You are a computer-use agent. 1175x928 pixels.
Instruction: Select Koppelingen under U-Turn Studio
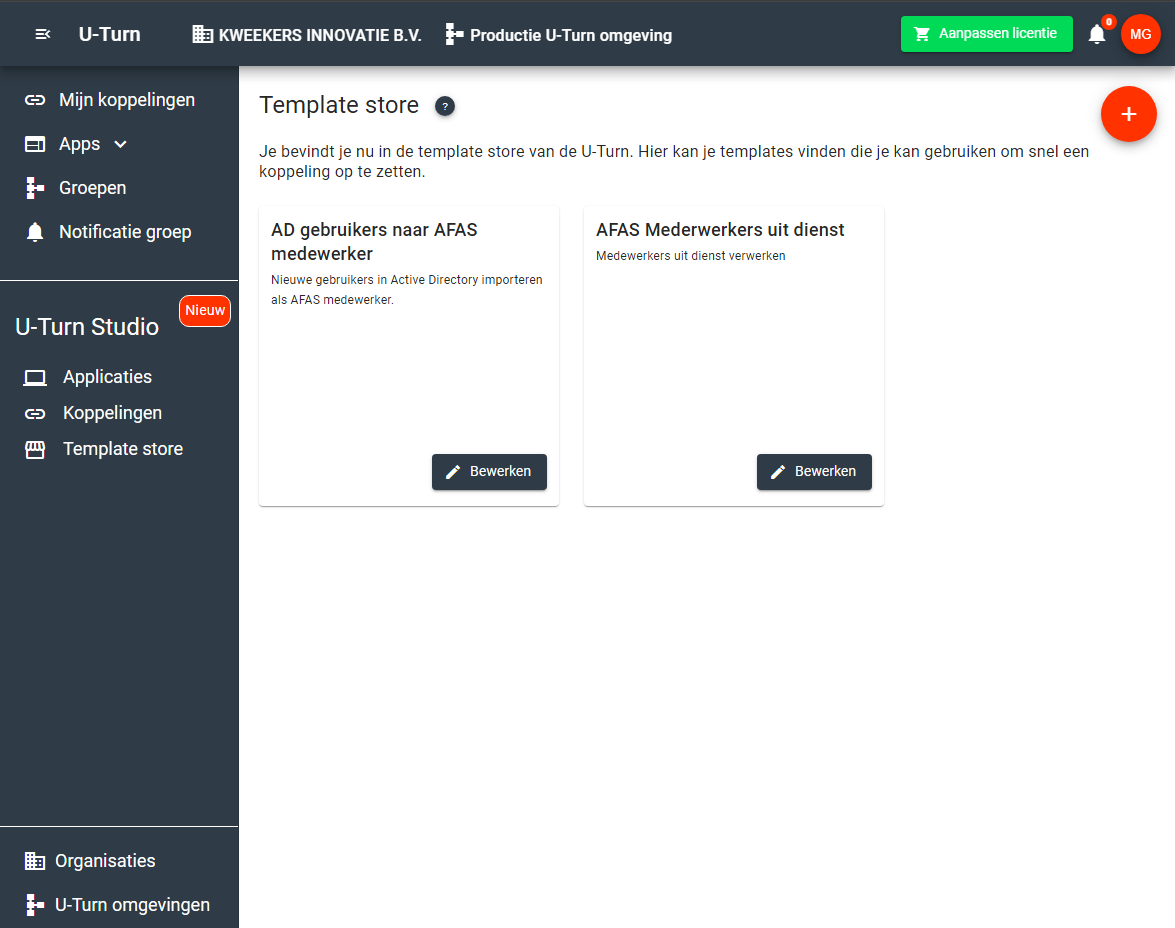click(x=112, y=413)
